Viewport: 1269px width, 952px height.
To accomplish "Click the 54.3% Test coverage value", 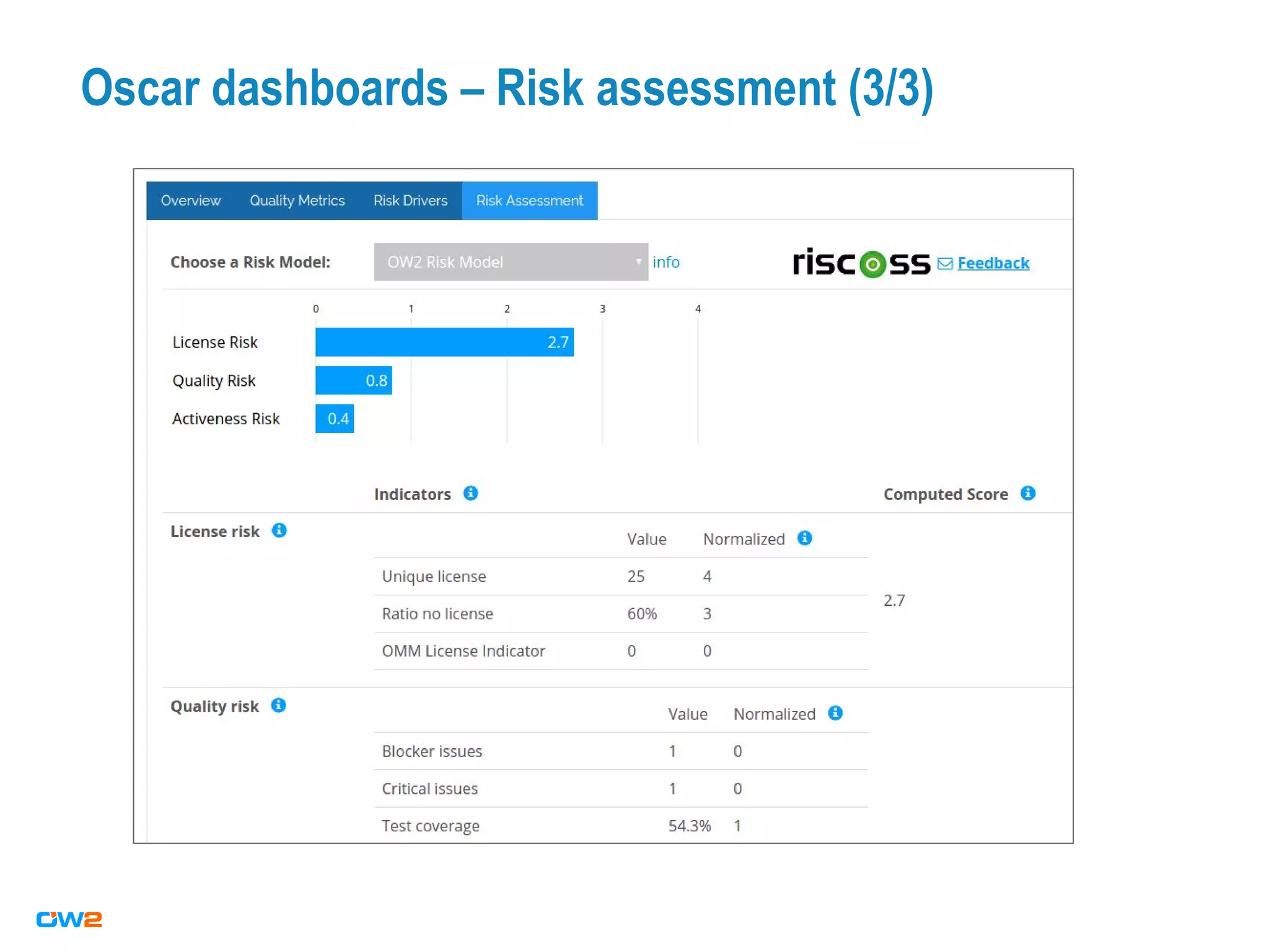I will point(690,826).
